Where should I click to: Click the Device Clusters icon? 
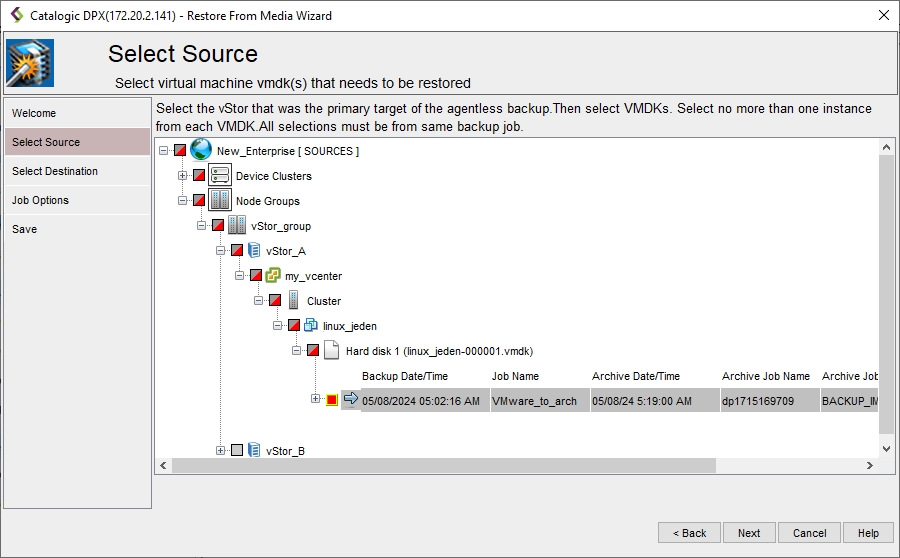219,176
